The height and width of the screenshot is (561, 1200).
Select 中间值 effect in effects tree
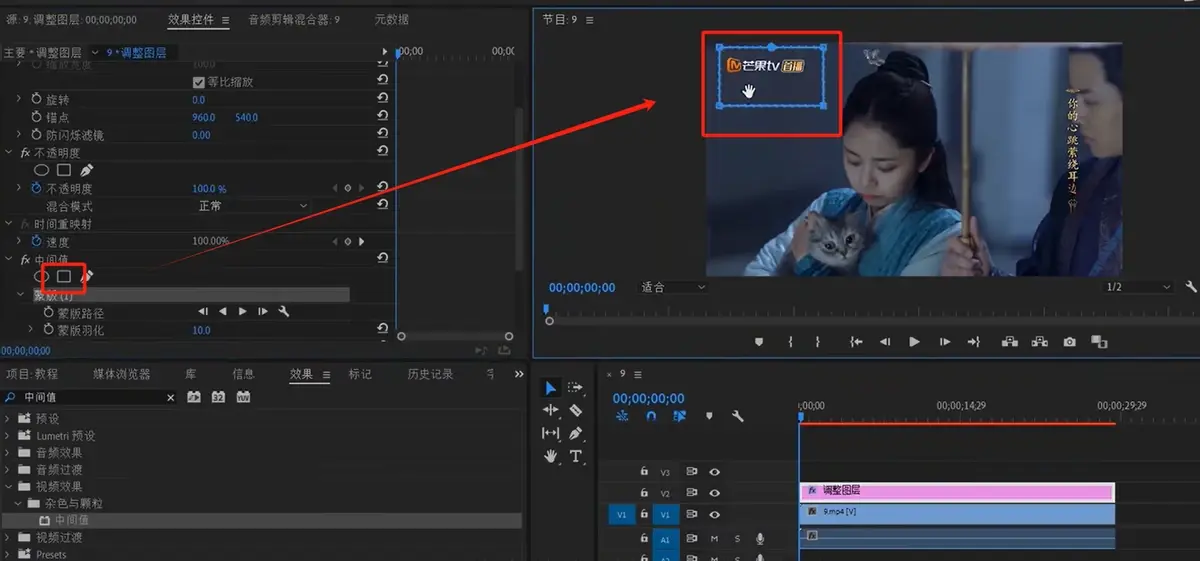(x=72, y=521)
